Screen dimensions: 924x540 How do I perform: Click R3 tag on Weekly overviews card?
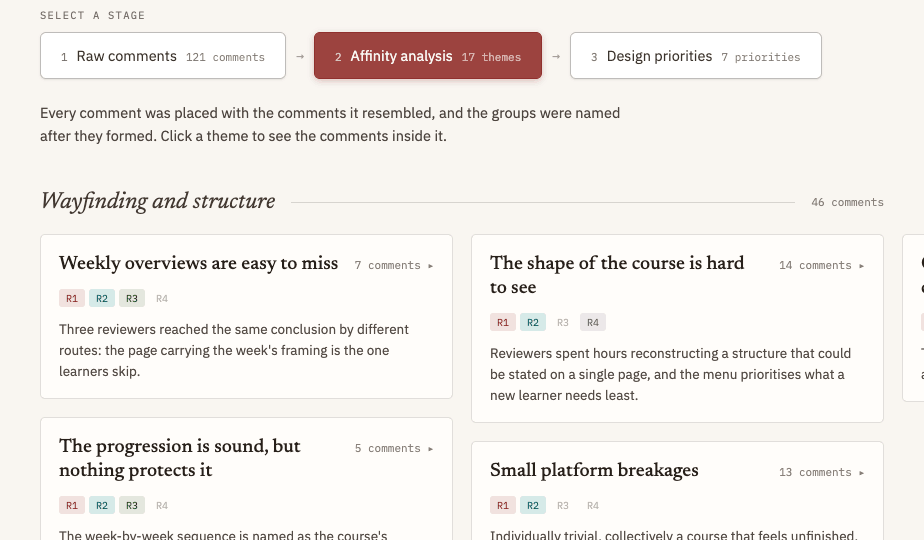point(132,298)
